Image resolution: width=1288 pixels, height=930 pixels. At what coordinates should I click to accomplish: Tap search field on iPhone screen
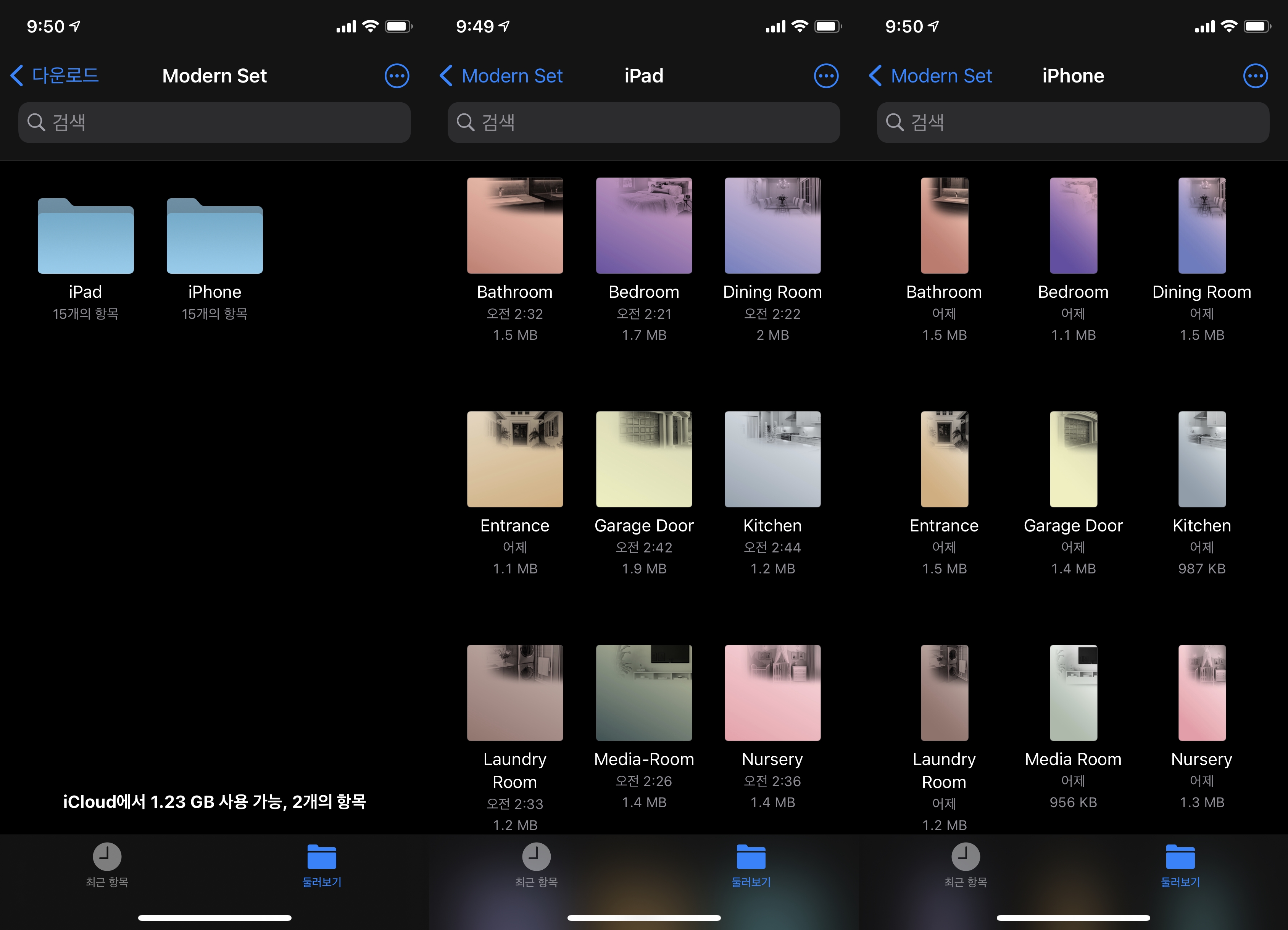tap(1073, 122)
